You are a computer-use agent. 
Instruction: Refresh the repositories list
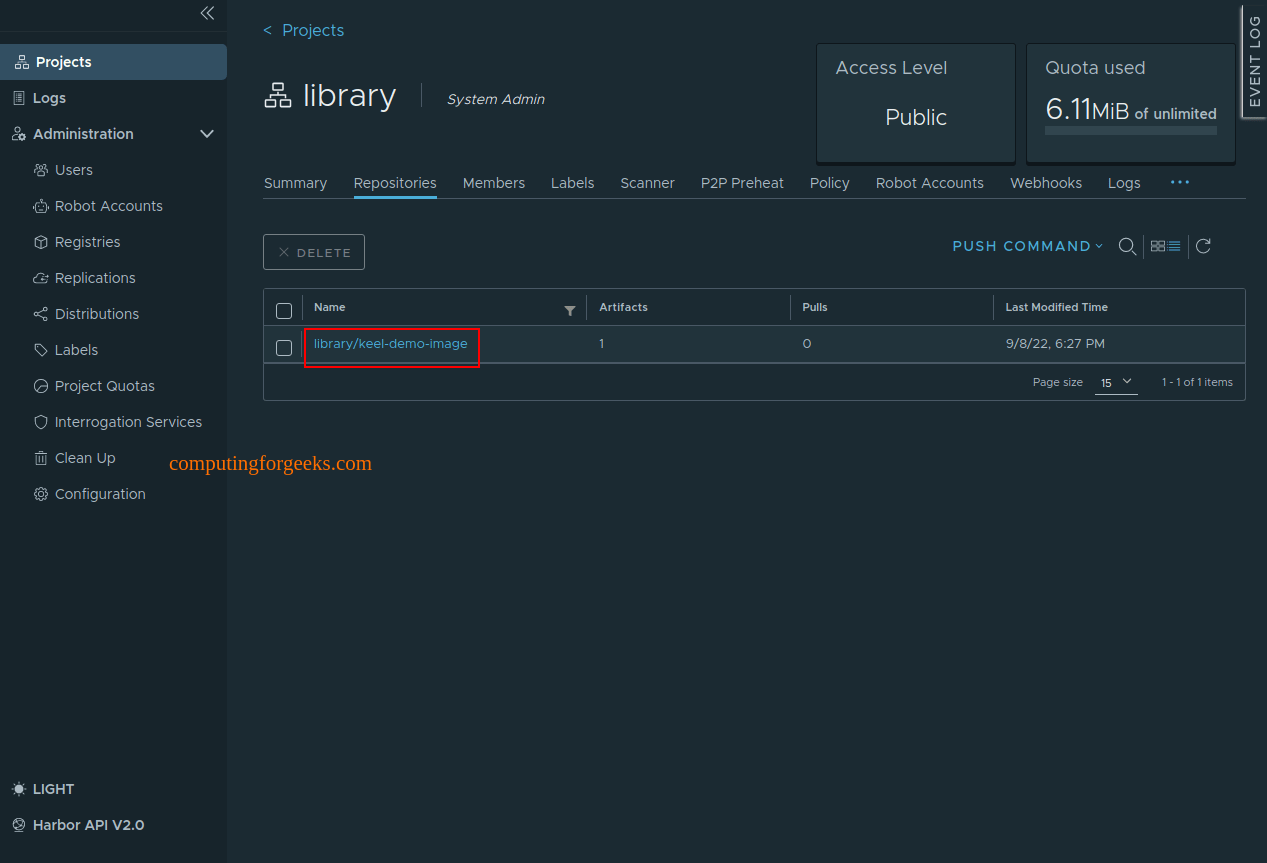(x=1203, y=246)
